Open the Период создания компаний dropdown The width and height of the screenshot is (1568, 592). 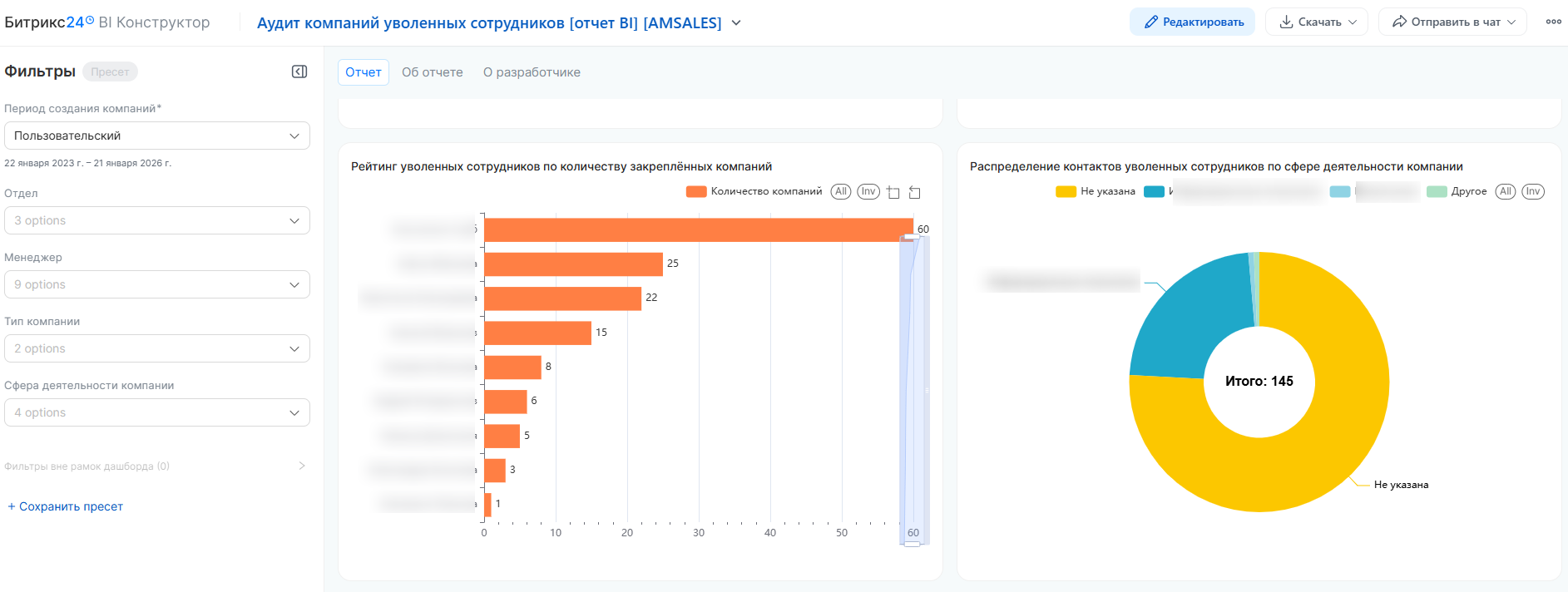click(157, 136)
